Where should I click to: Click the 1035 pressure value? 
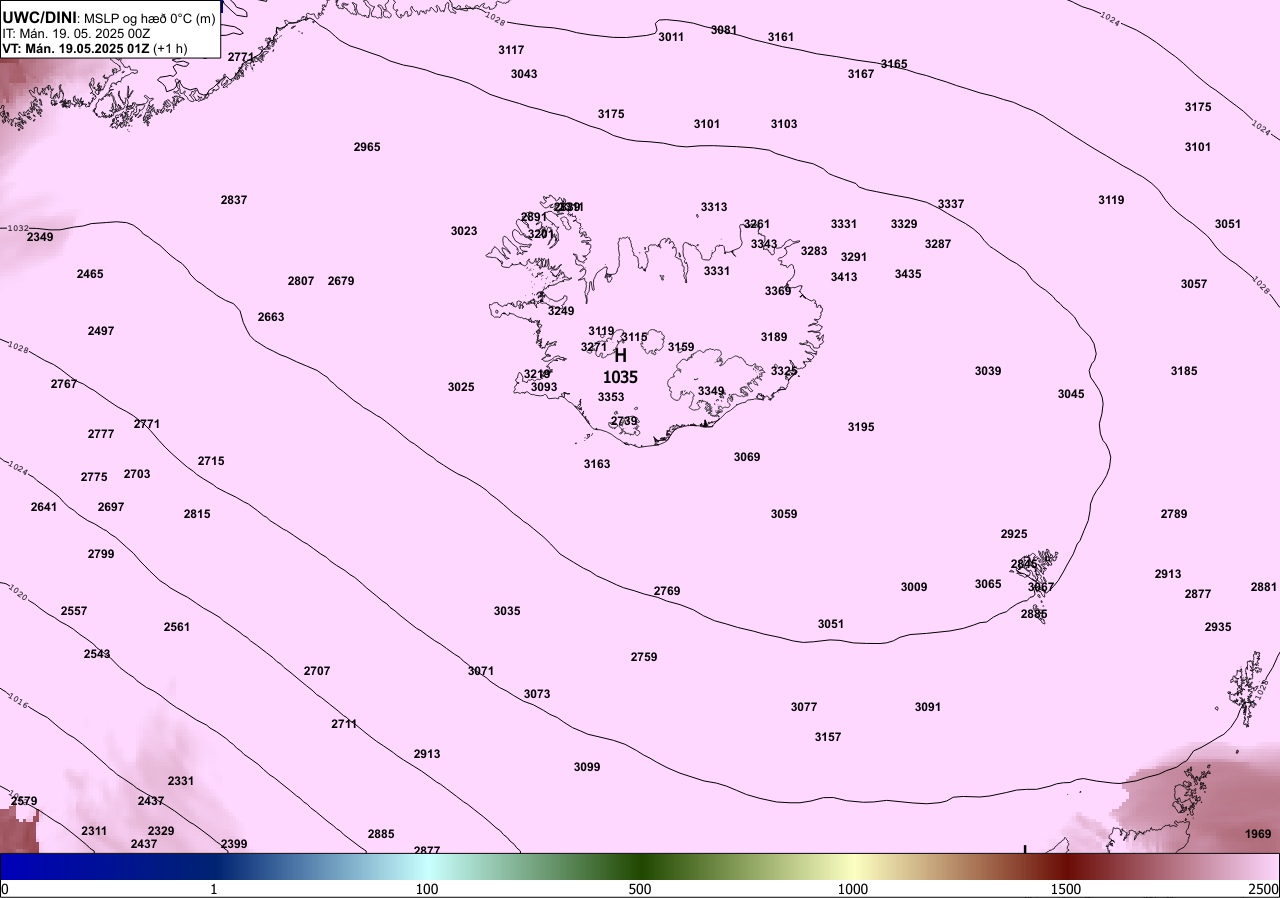[x=620, y=377]
